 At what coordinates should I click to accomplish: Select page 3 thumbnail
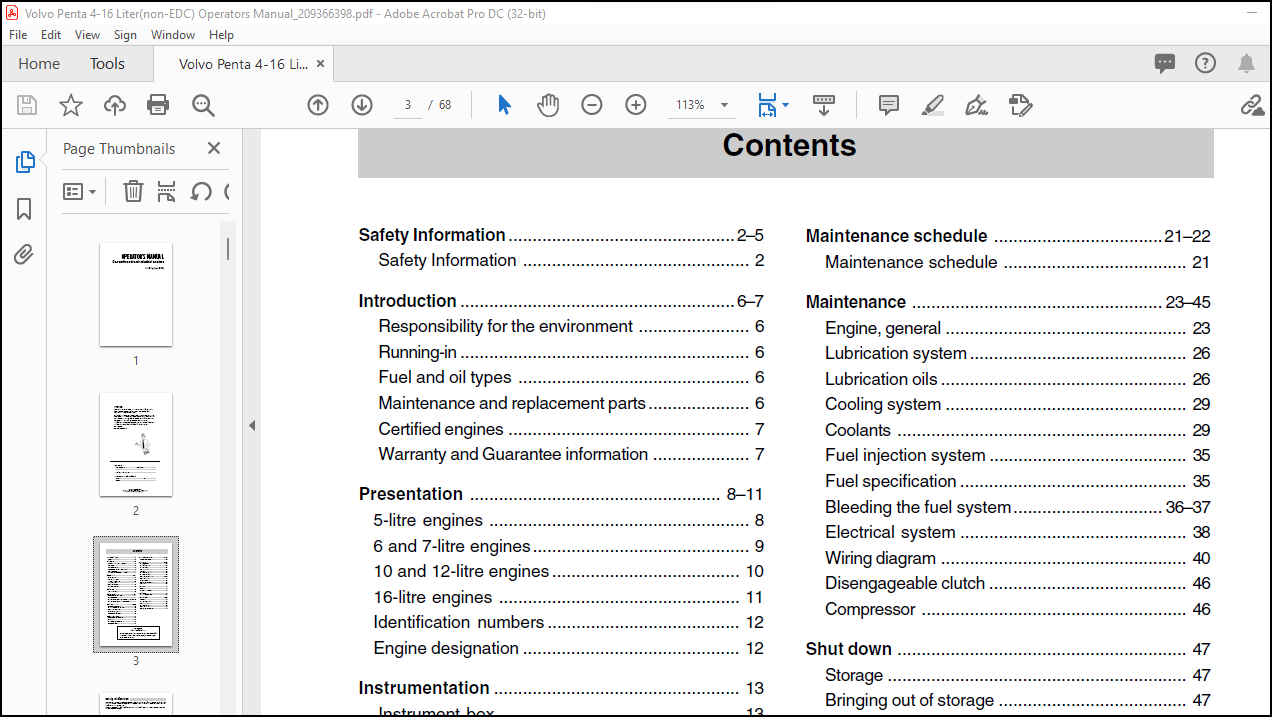[x=136, y=594]
